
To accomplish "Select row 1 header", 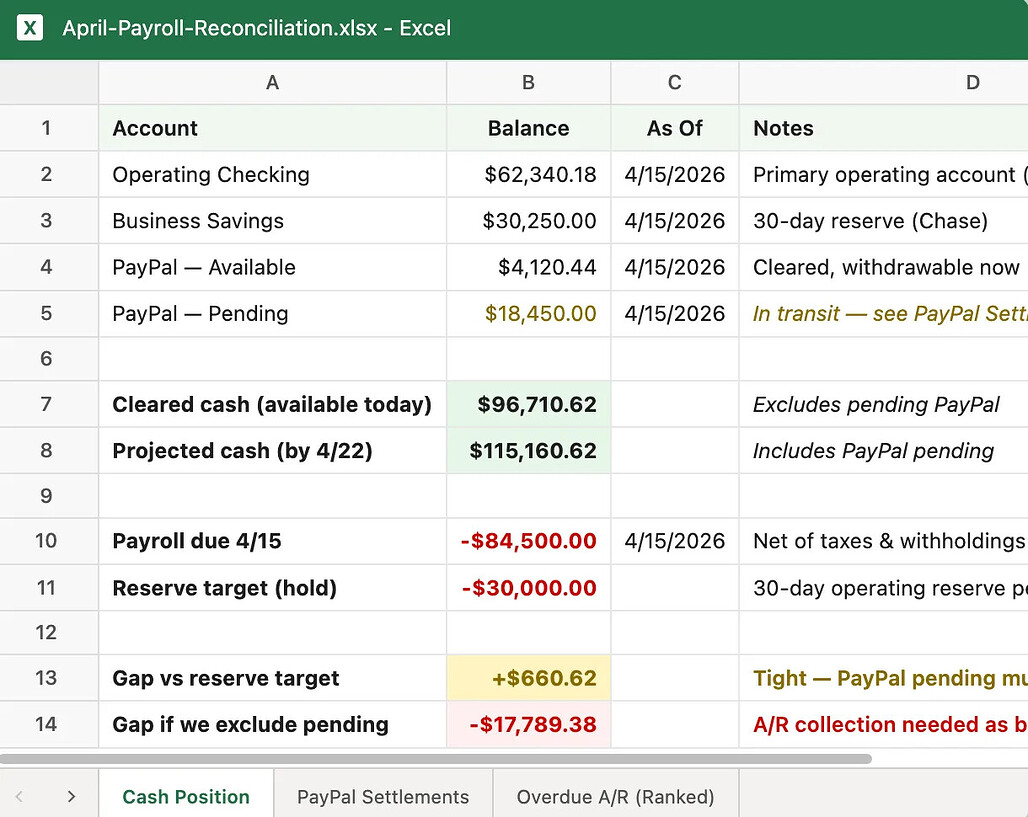I will point(49,128).
